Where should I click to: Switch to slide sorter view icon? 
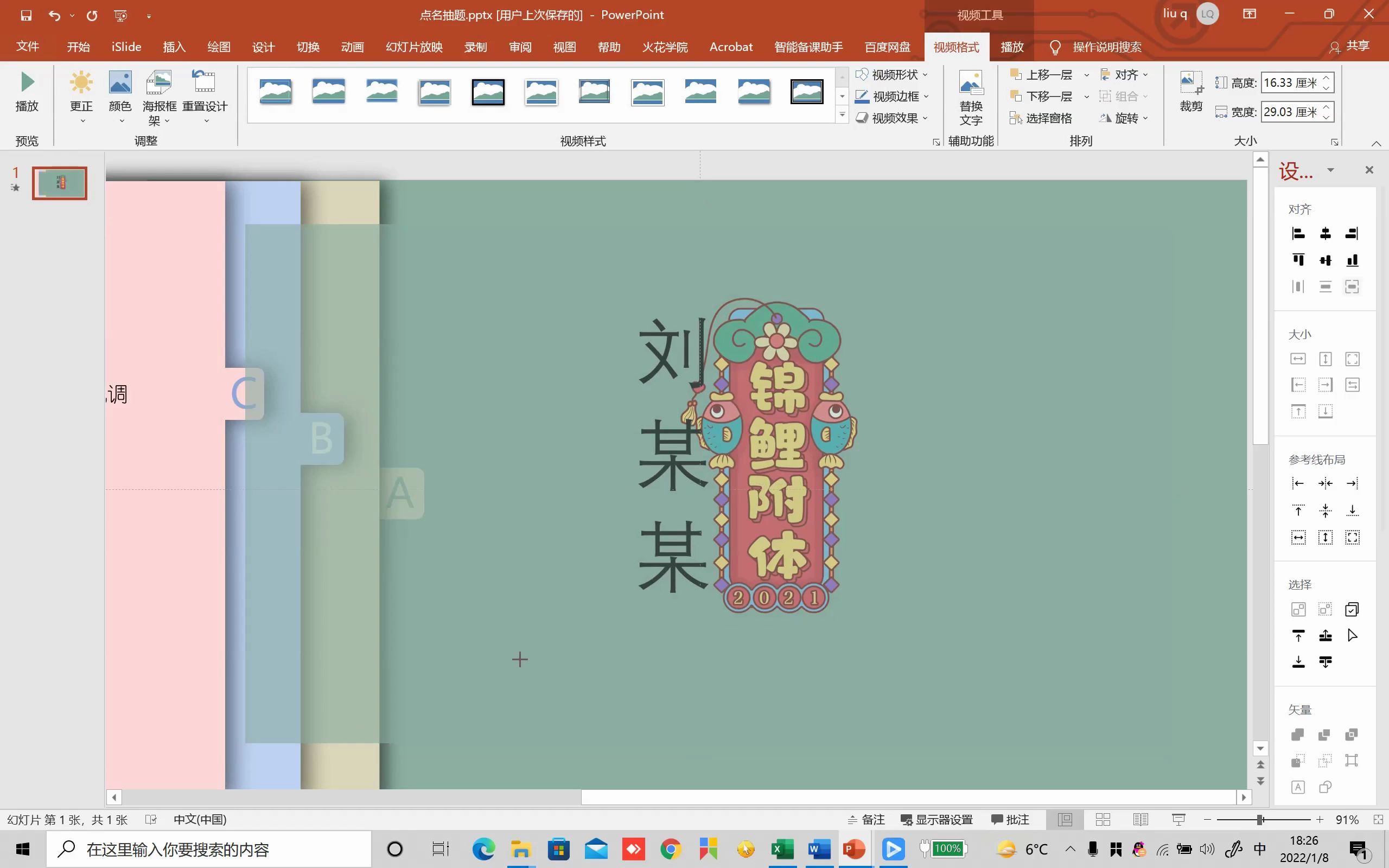click(x=1103, y=820)
